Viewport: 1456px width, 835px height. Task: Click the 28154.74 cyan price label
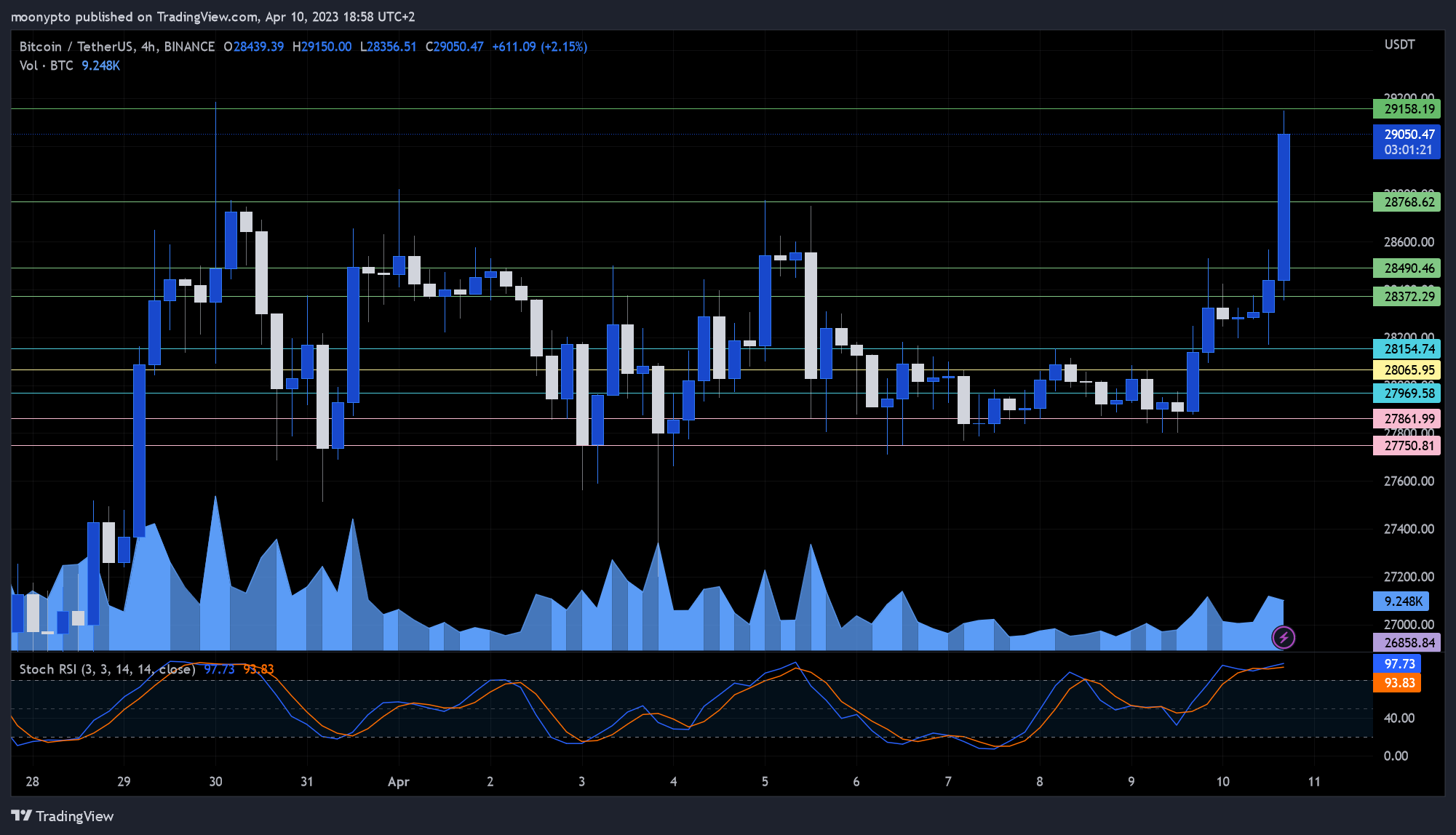1407,349
